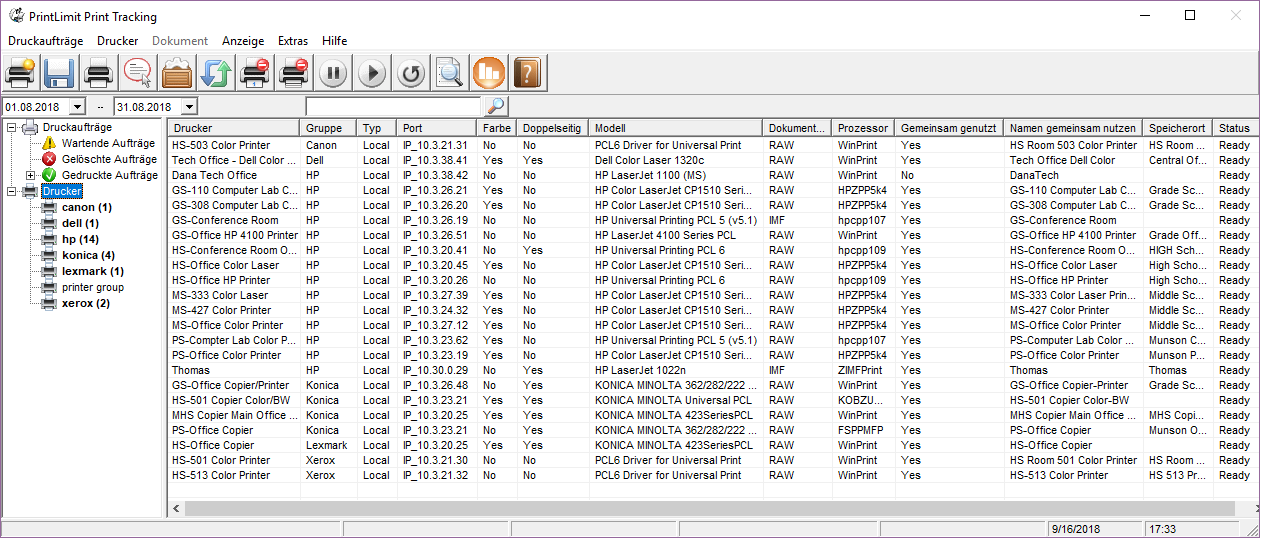
Task: Select the hp (14) printer group
Action: (x=80, y=240)
